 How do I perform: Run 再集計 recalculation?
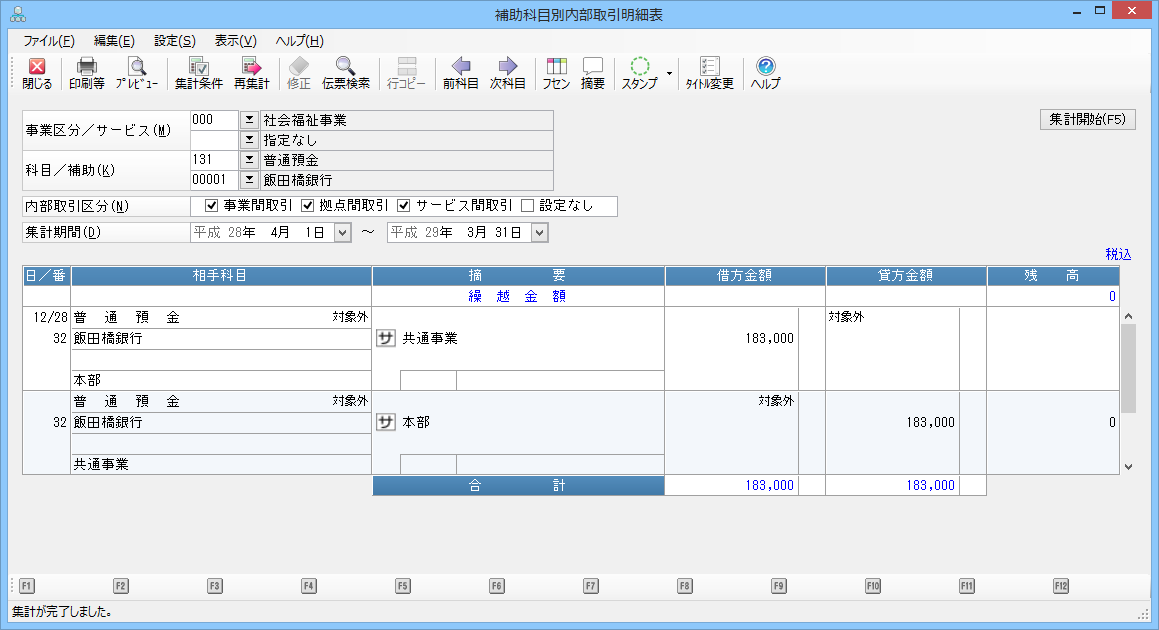251,73
